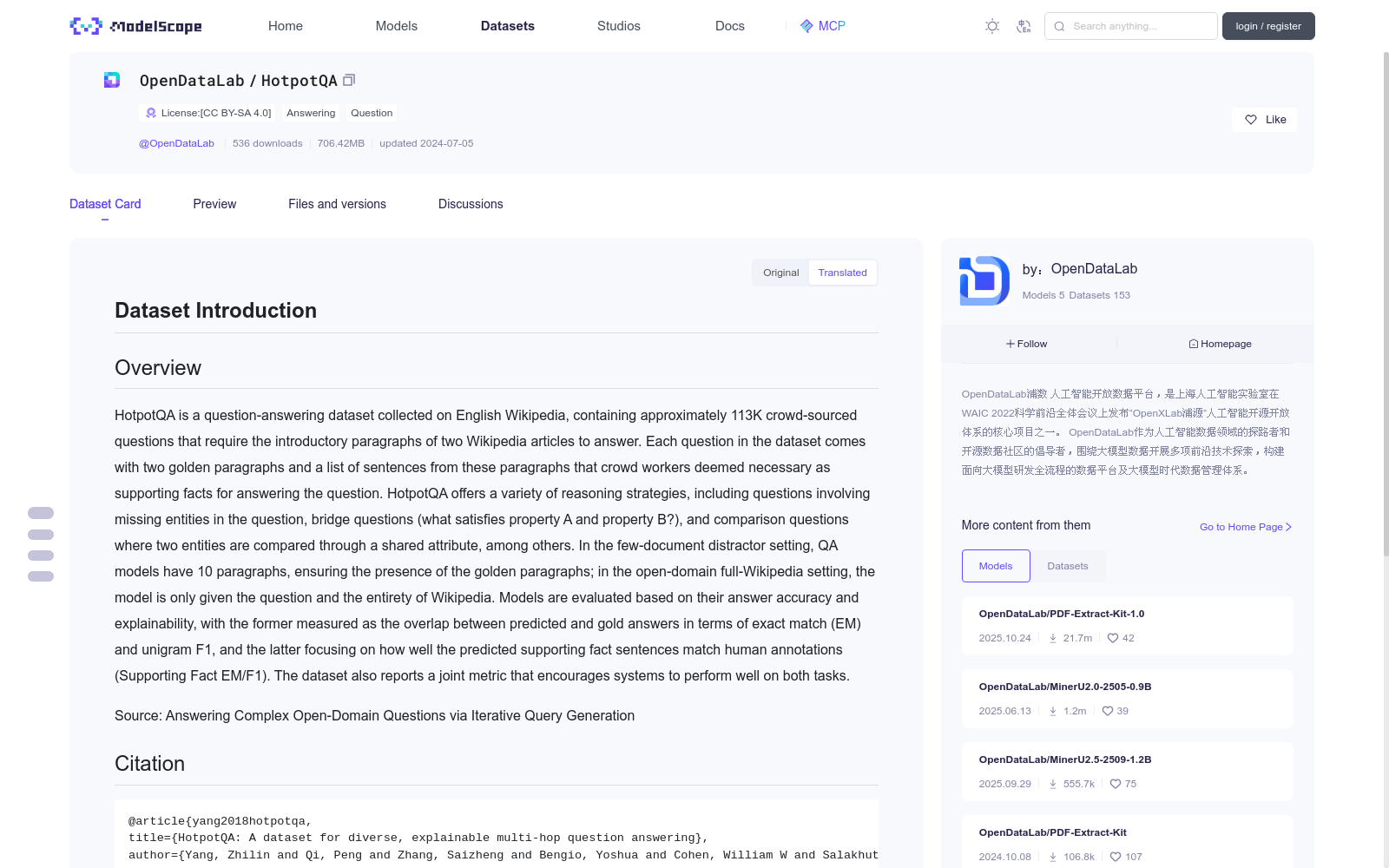Image resolution: width=1389 pixels, height=868 pixels.
Task: Click download icon beside 21.7m
Action: coord(1053,638)
